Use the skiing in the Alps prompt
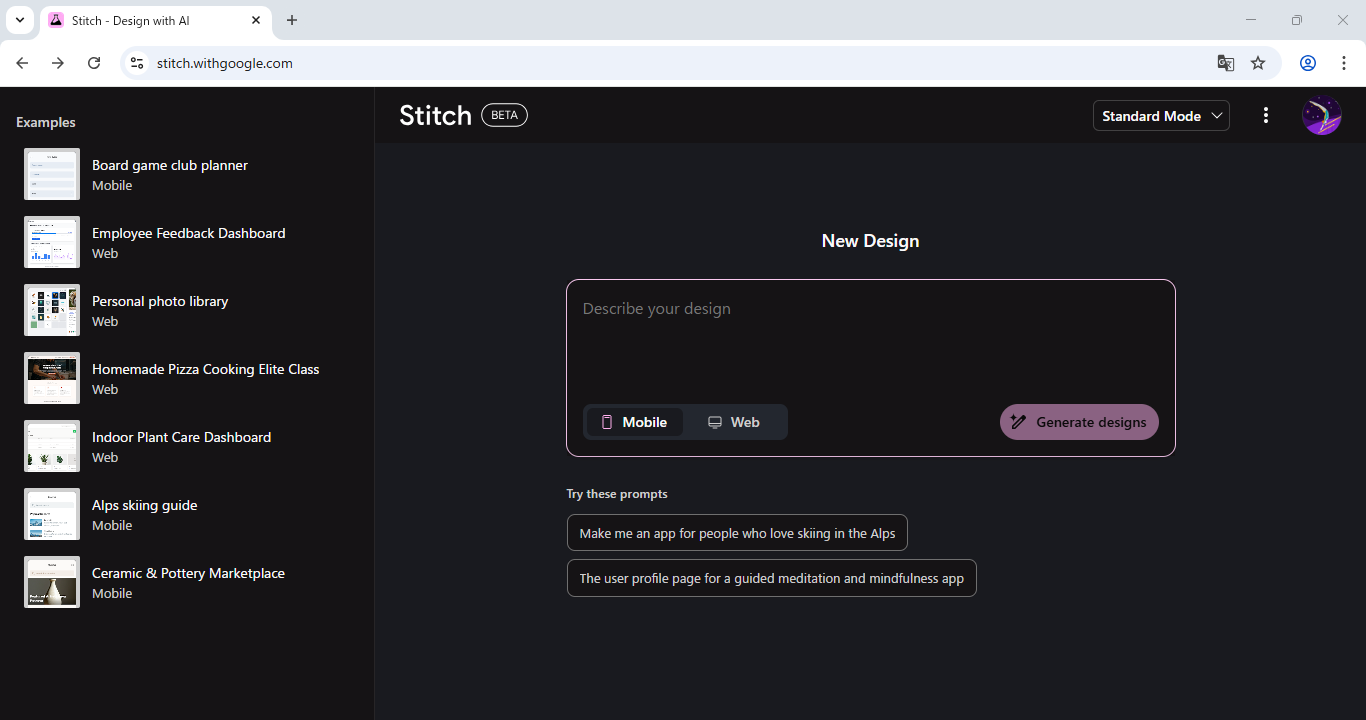This screenshot has height=720, width=1366. click(737, 533)
